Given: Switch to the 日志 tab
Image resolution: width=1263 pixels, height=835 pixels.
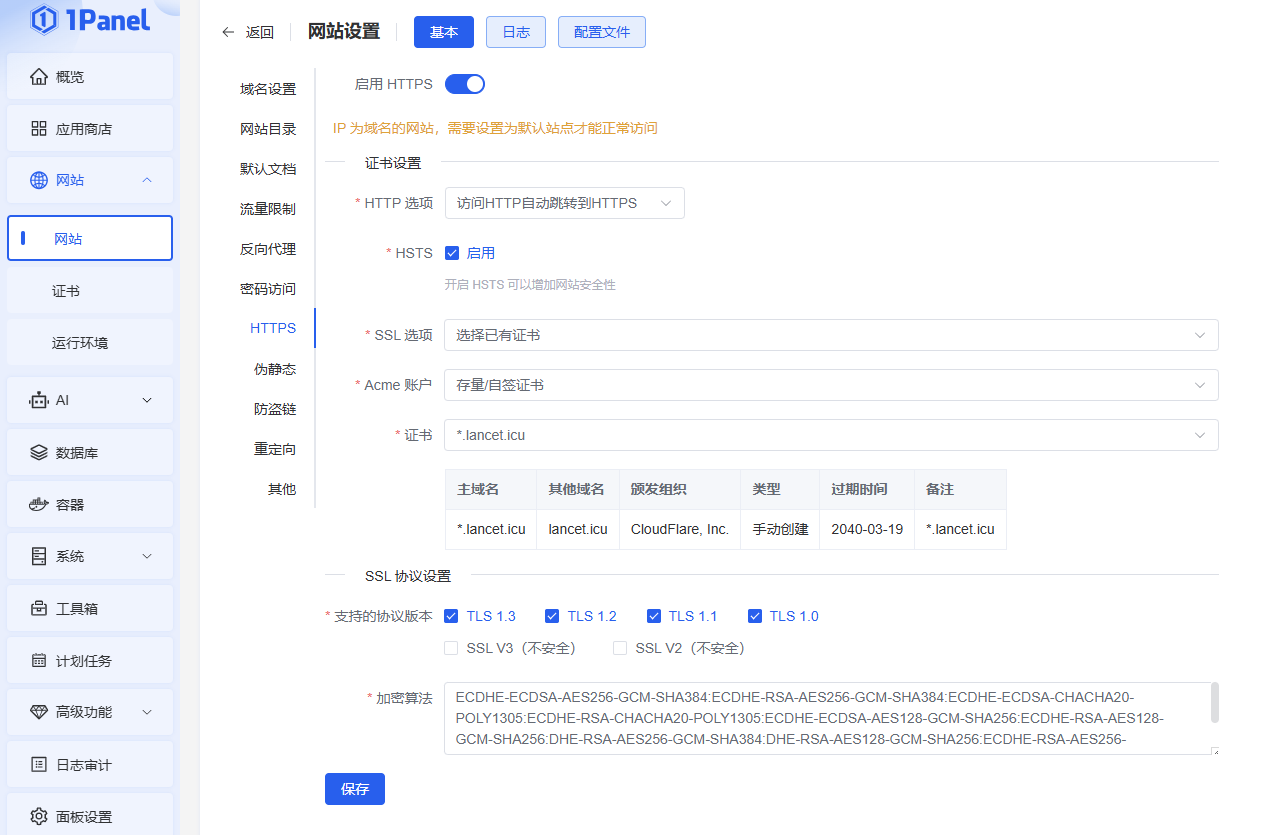Looking at the screenshot, I should tap(516, 32).
